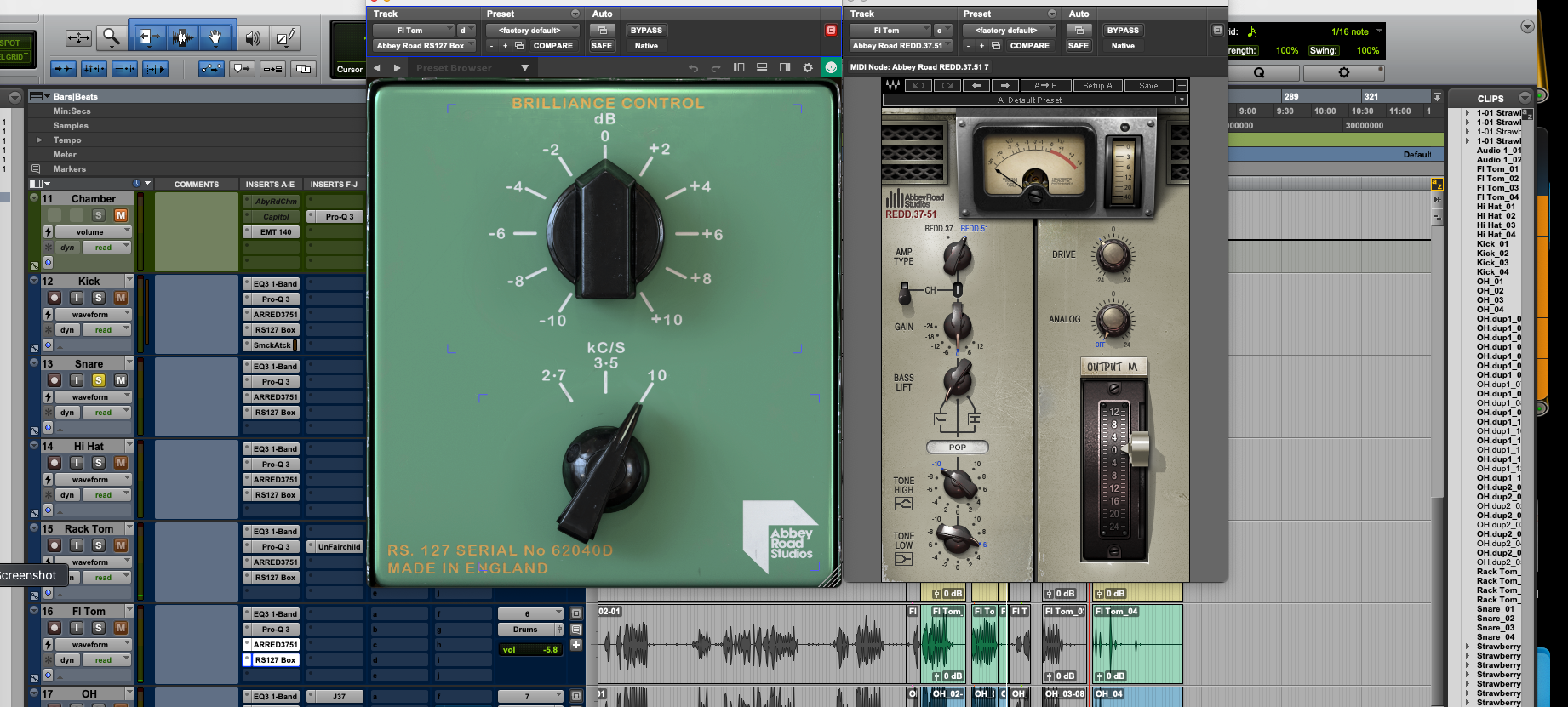
Task: Open RS127 '<factory default>' preset dropdown
Action: tap(533, 31)
